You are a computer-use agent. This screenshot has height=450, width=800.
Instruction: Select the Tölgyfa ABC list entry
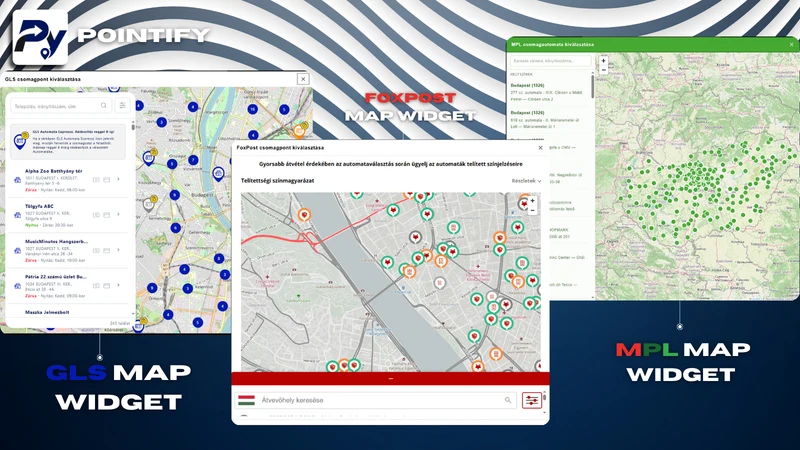(x=68, y=215)
